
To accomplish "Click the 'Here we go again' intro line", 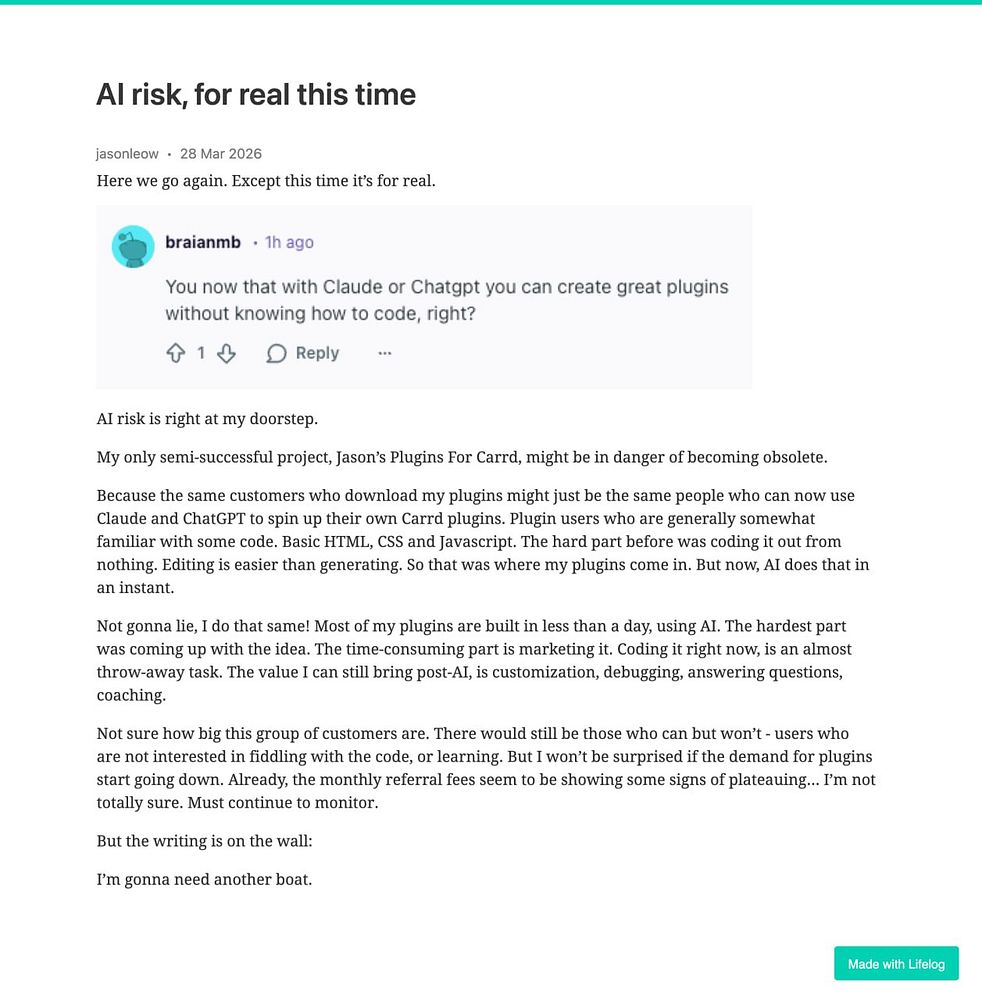I will (x=266, y=181).
